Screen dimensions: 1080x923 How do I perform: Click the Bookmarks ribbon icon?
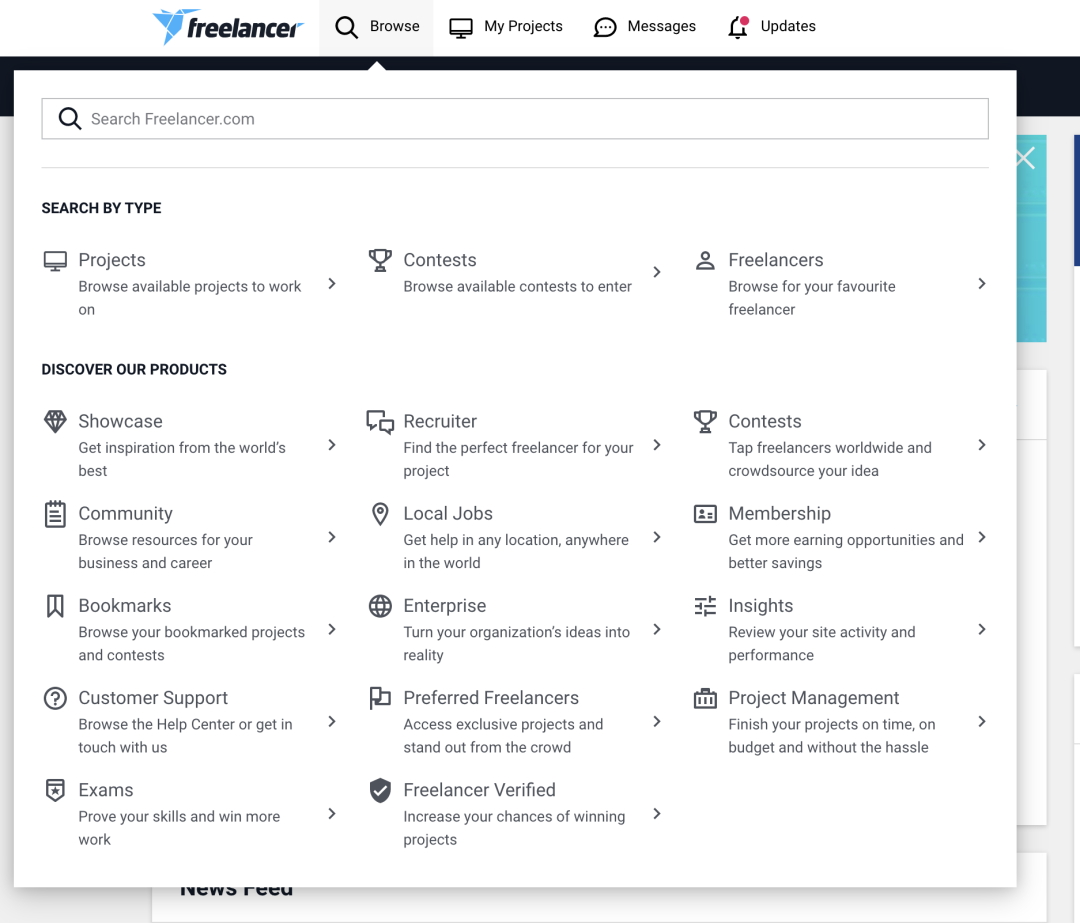tap(55, 606)
